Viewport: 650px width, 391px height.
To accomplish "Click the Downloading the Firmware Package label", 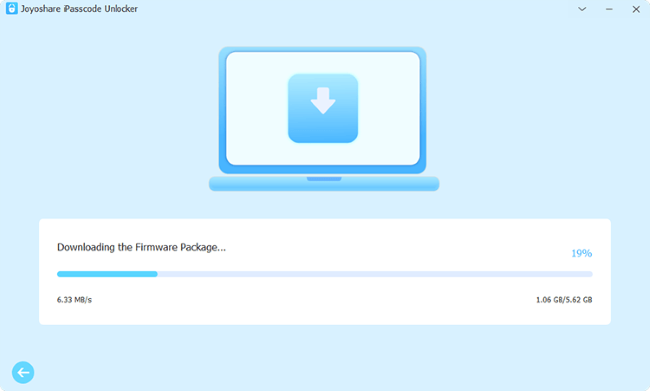I will pyautogui.click(x=141, y=247).
